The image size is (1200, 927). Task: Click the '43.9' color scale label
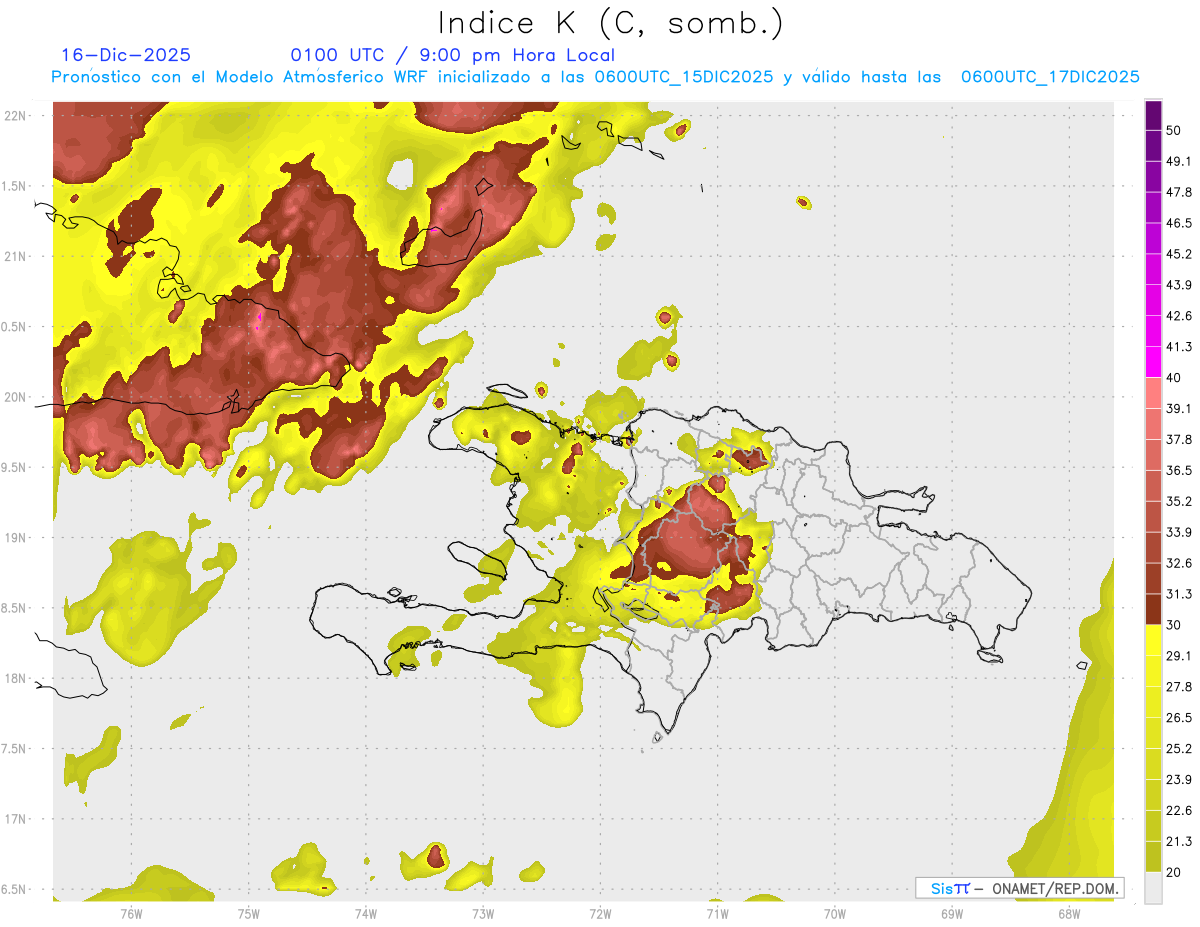1179,285
